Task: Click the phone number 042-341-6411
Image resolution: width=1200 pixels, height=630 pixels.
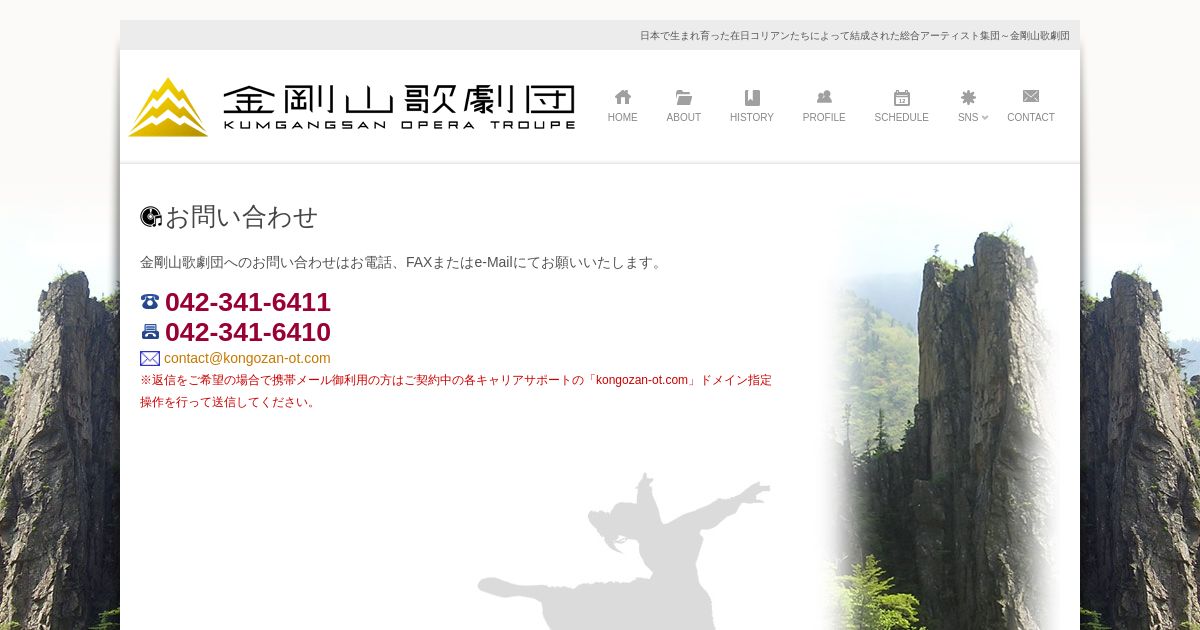Action: pos(248,302)
